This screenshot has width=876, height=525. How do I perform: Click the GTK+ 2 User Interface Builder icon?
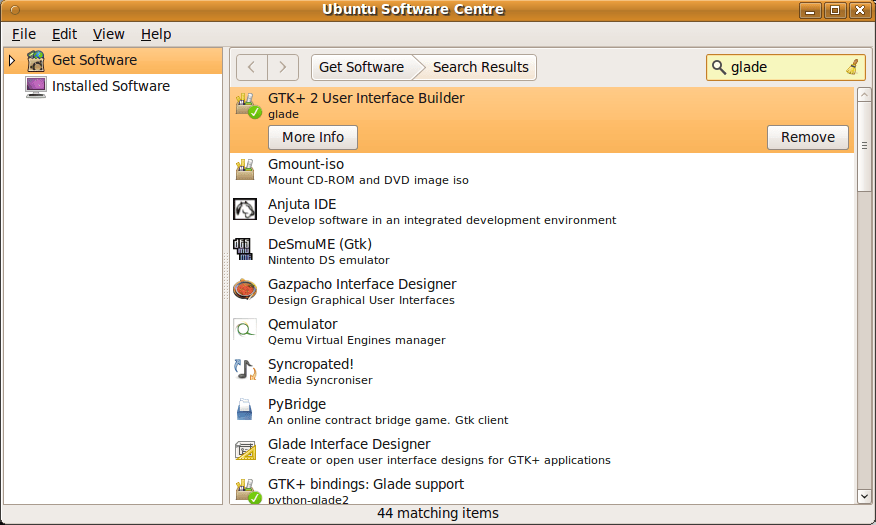pyautogui.click(x=246, y=105)
